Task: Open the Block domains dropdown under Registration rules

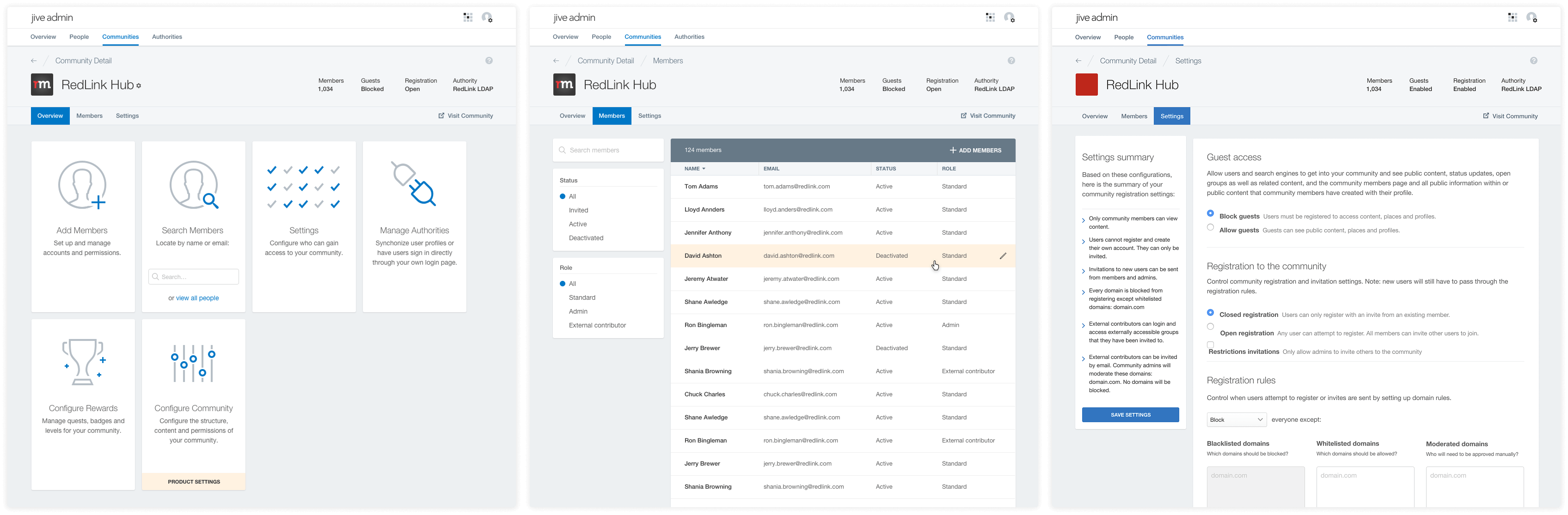Action: pyautogui.click(x=1236, y=419)
